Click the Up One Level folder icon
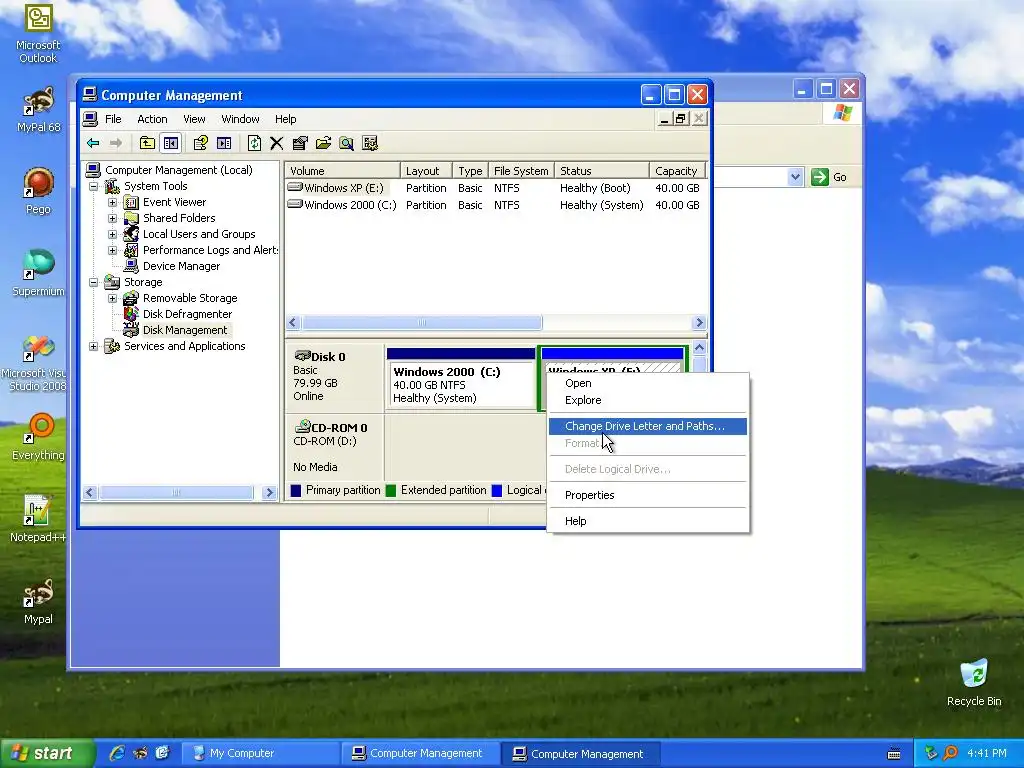1024x768 pixels. point(147,143)
